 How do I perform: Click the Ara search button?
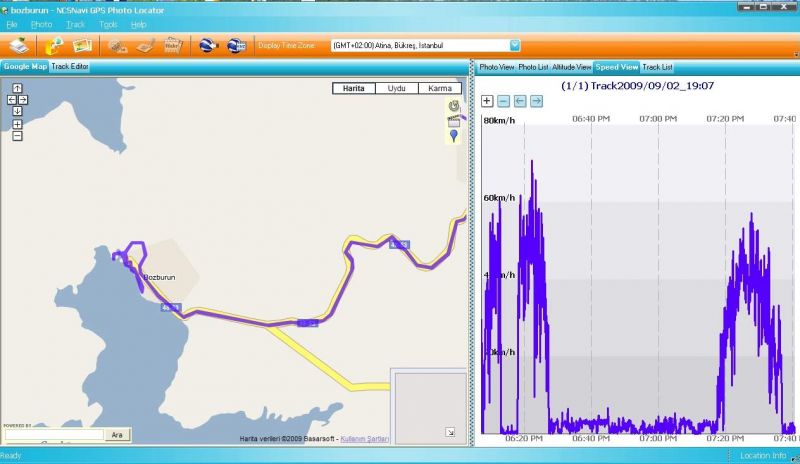point(117,435)
